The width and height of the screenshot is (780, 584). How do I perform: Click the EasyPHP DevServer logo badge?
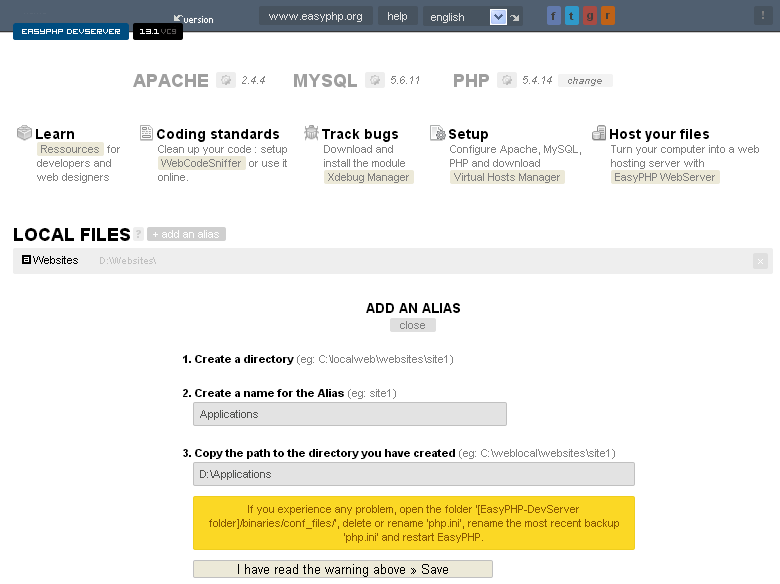[x=71, y=31]
